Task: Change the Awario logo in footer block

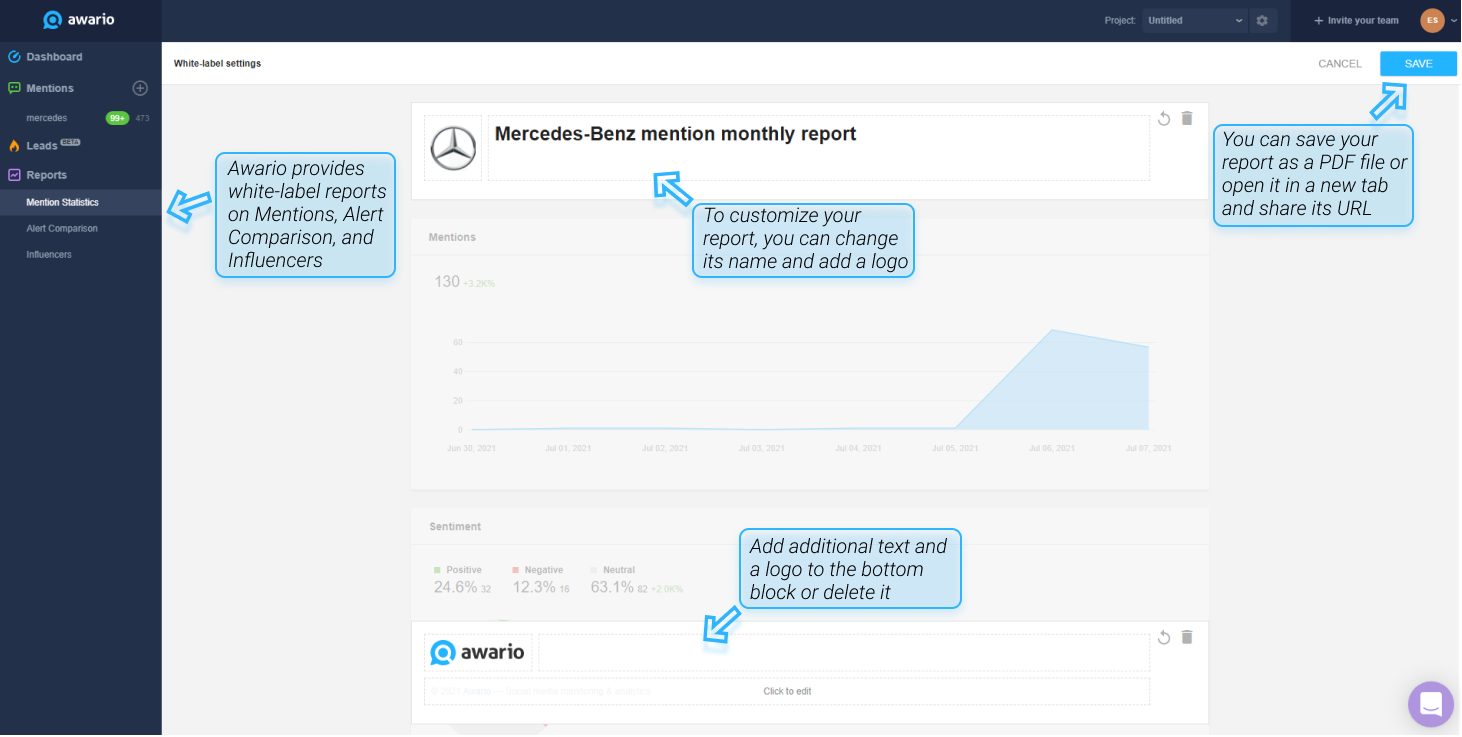Action: 478,652
